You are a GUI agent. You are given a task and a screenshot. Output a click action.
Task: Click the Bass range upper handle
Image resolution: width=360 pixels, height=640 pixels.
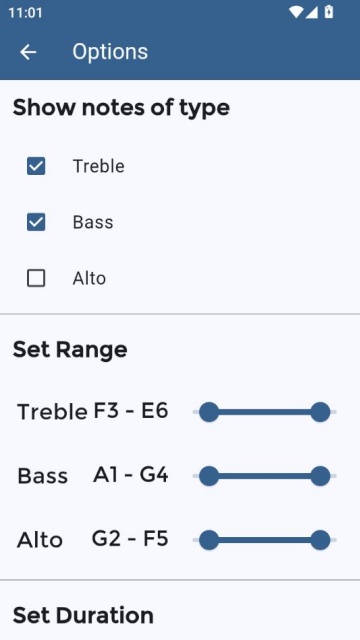pyautogui.click(x=320, y=476)
